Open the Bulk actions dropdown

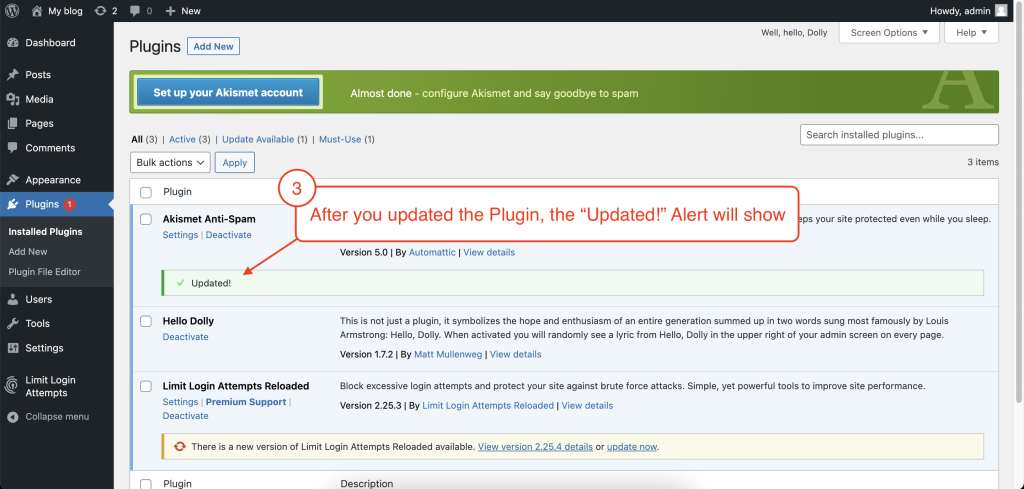coord(170,163)
